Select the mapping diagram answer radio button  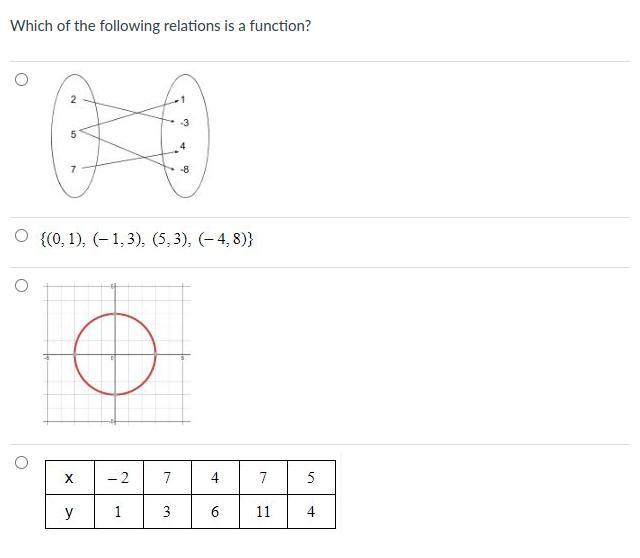coord(21,81)
